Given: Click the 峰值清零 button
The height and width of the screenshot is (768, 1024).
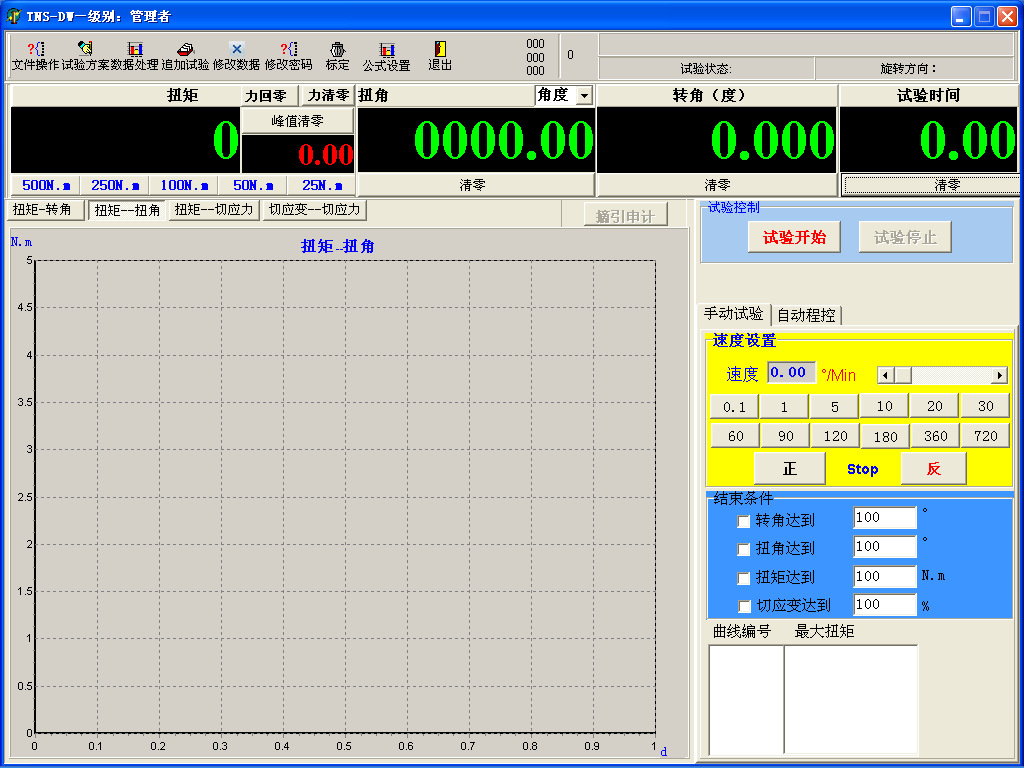Looking at the screenshot, I should click(298, 120).
